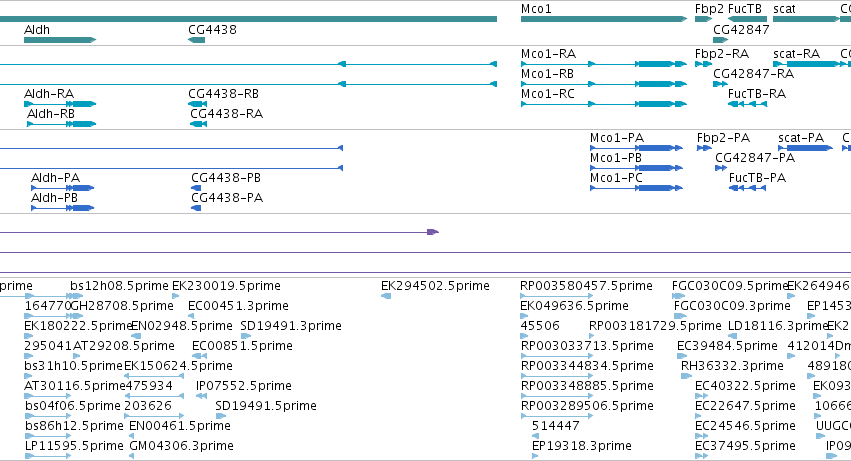Click the RP003348885.5prime EST label
The image size is (851, 461).
click(x=587, y=387)
